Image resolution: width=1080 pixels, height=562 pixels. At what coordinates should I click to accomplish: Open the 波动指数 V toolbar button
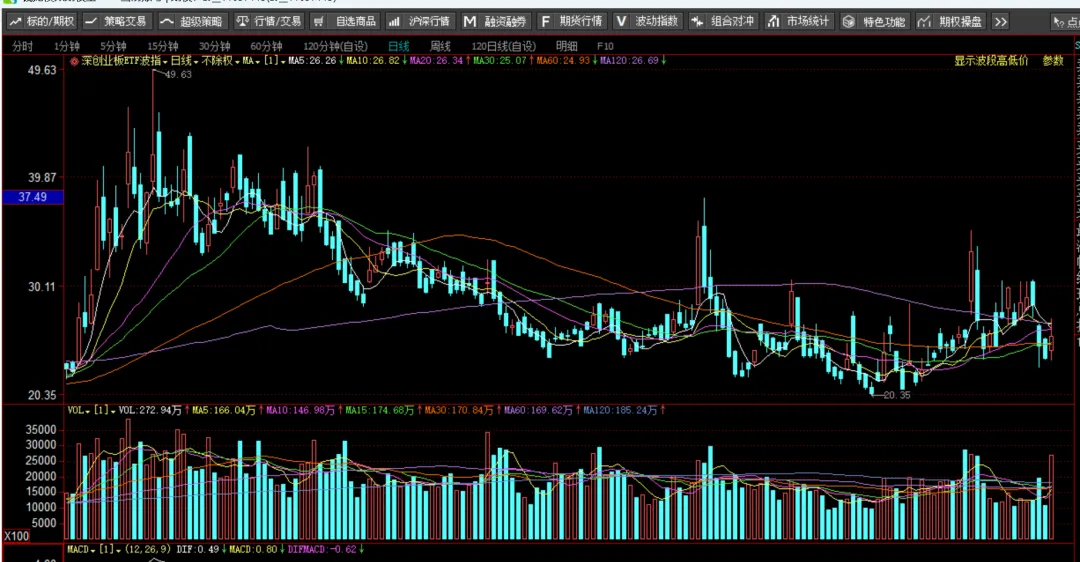(x=647, y=21)
